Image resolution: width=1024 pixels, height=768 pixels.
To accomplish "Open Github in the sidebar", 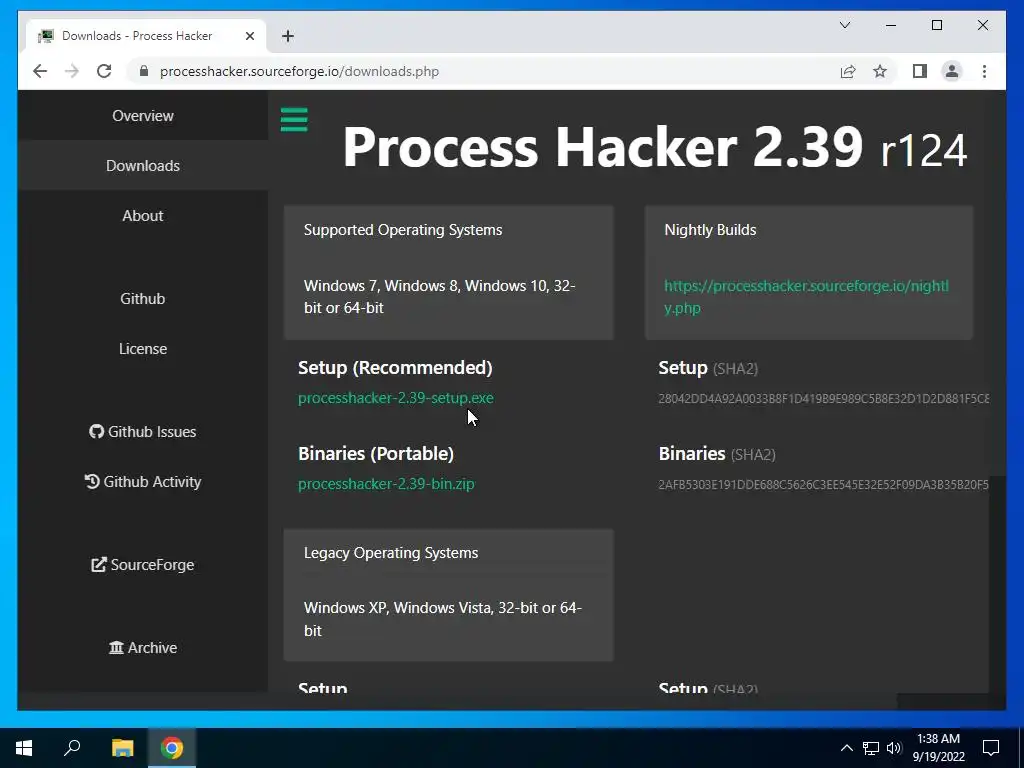I will pyautogui.click(x=142, y=298).
